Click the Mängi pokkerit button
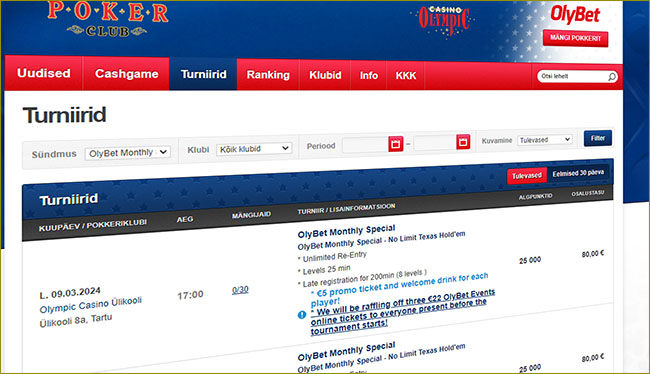The height and width of the screenshot is (374, 650). pyautogui.click(x=575, y=38)
